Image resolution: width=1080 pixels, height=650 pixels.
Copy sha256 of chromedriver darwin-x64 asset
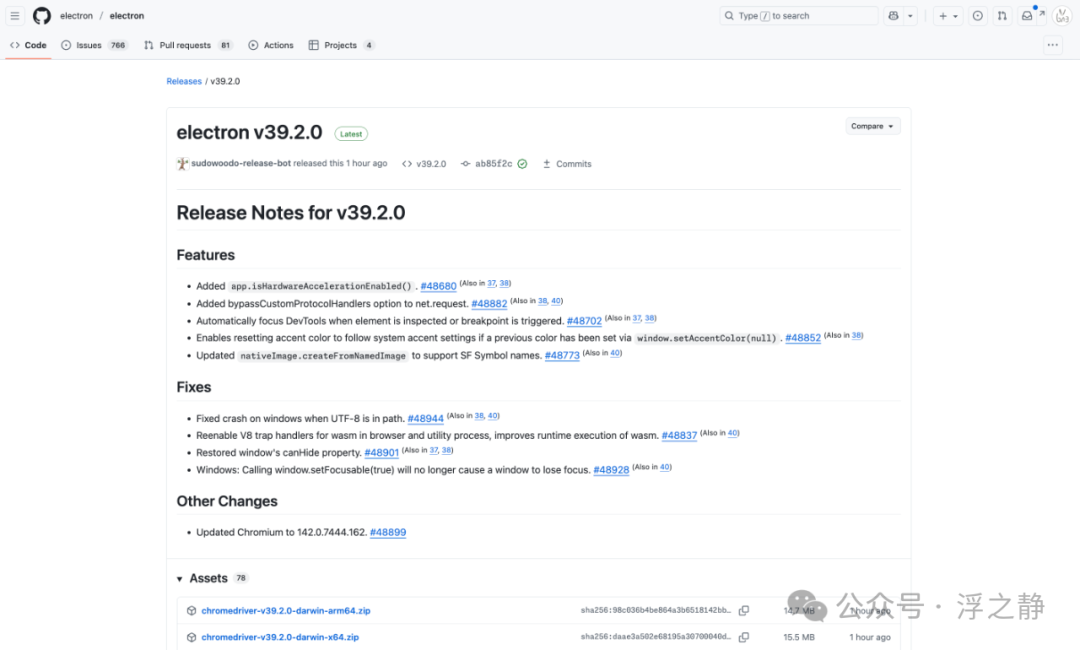(744, 638)
